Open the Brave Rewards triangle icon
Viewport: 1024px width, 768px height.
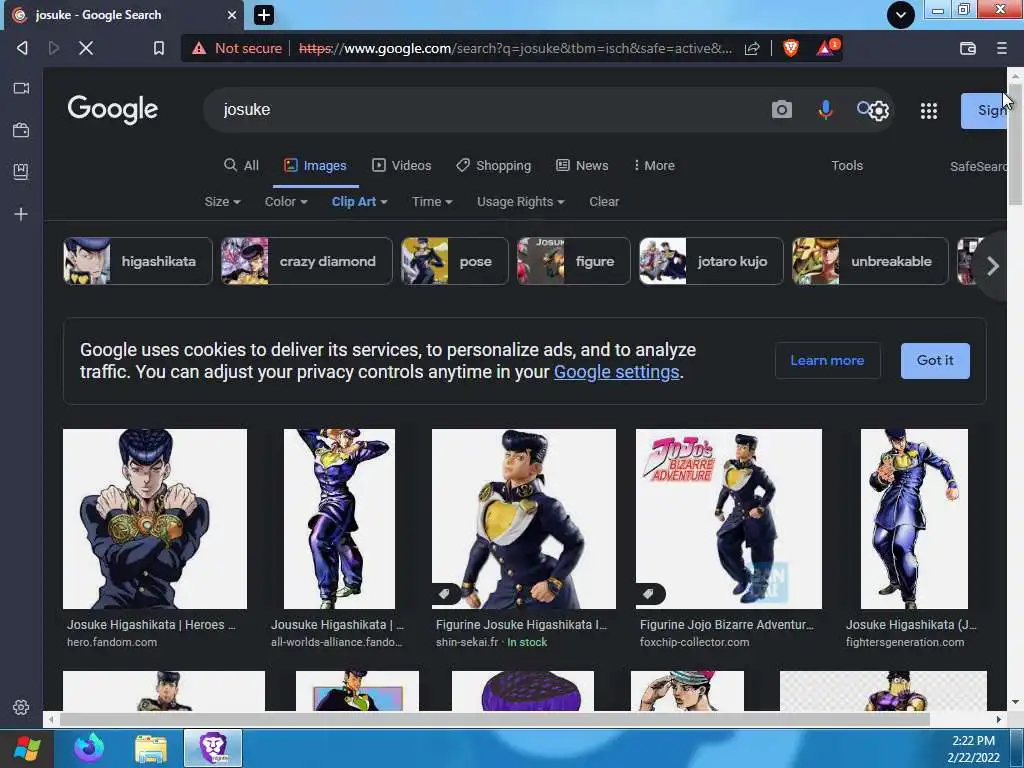(x=827, y=47)
